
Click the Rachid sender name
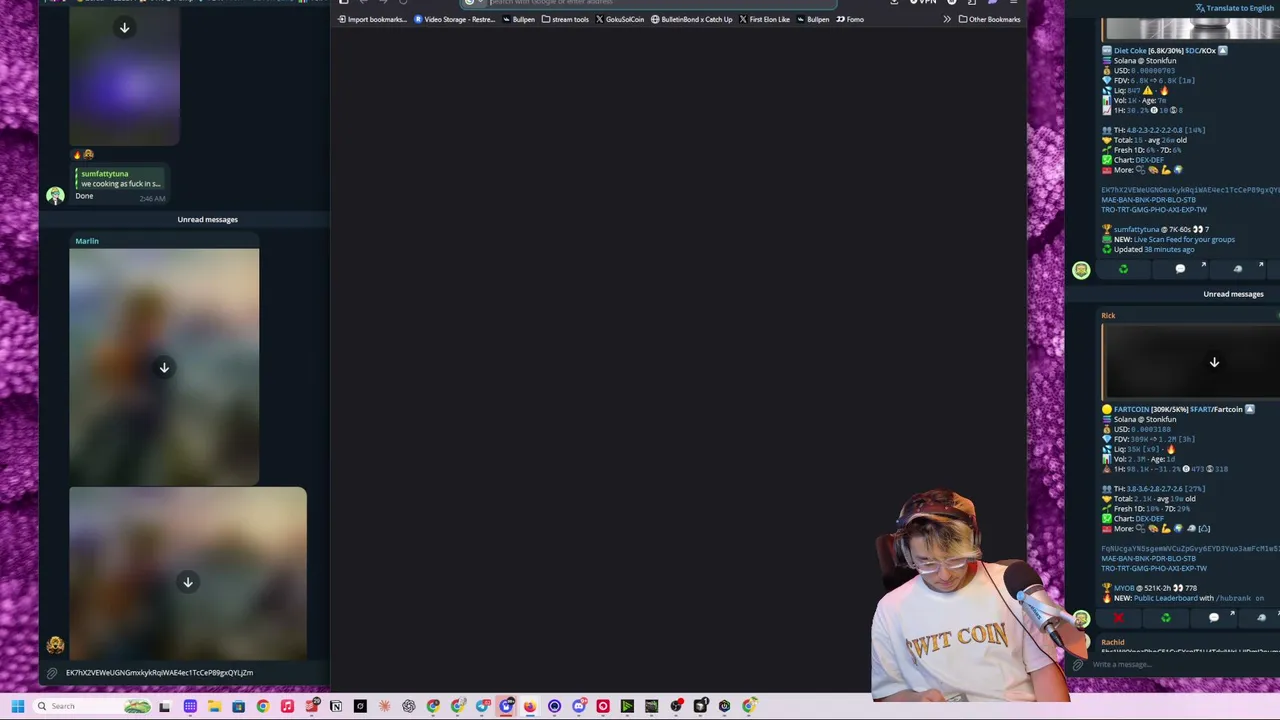coord(1112,643)
